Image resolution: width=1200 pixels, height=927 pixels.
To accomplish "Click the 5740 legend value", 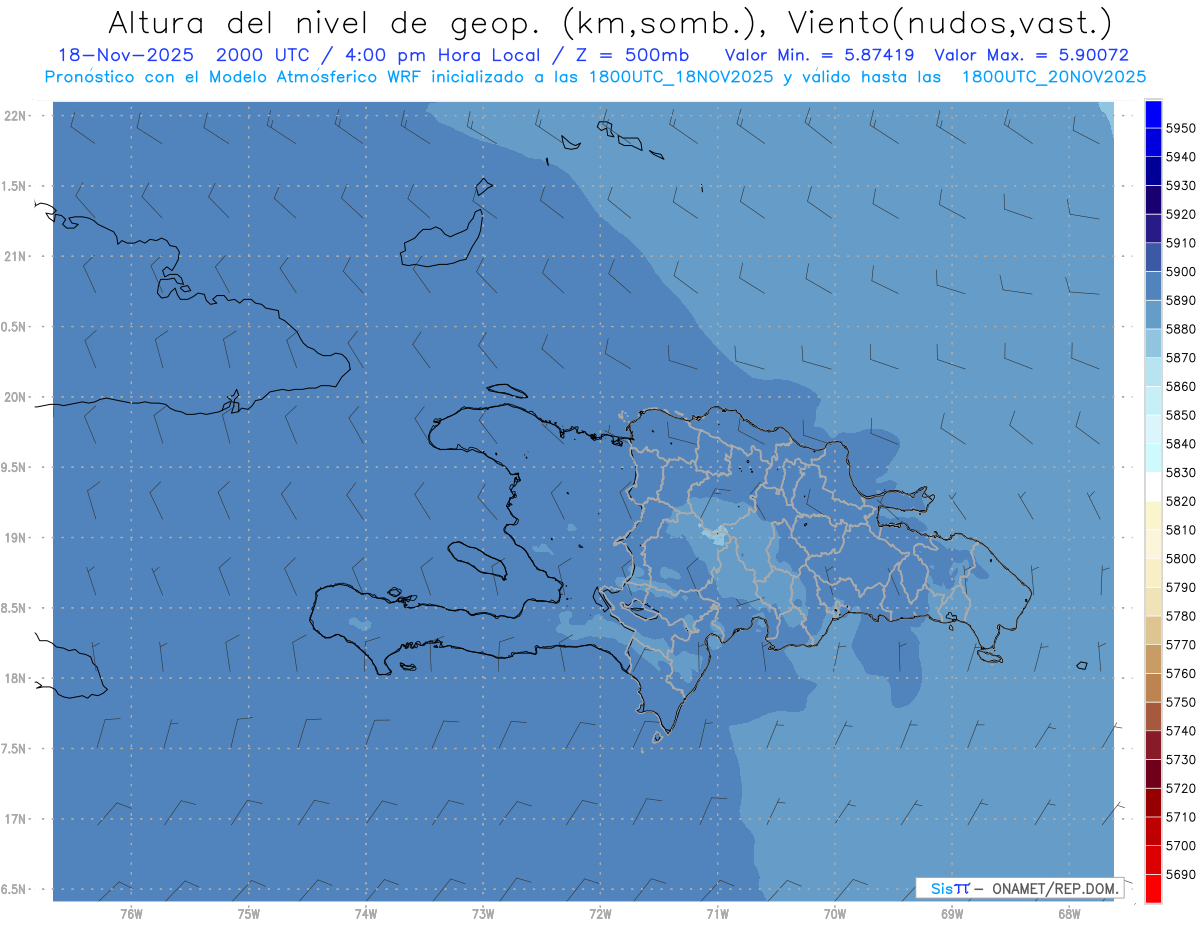I will click(1180, 731).
